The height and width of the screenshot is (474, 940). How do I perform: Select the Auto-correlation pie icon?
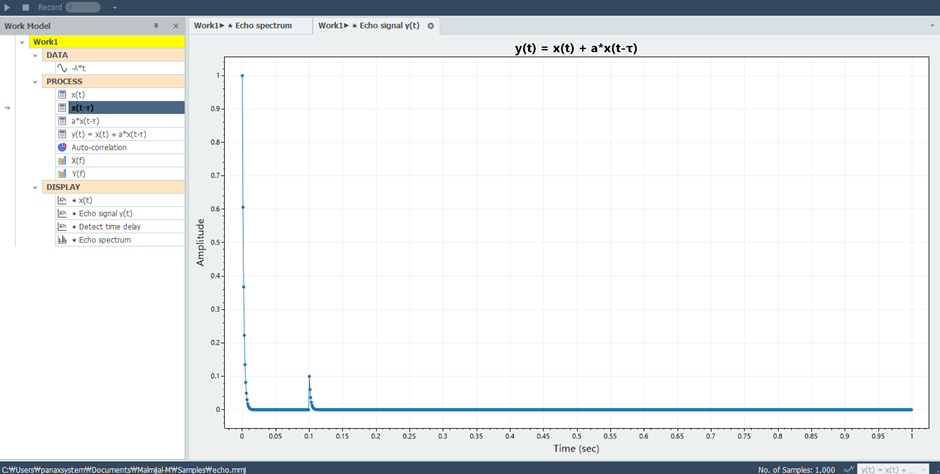click(62, 147)
